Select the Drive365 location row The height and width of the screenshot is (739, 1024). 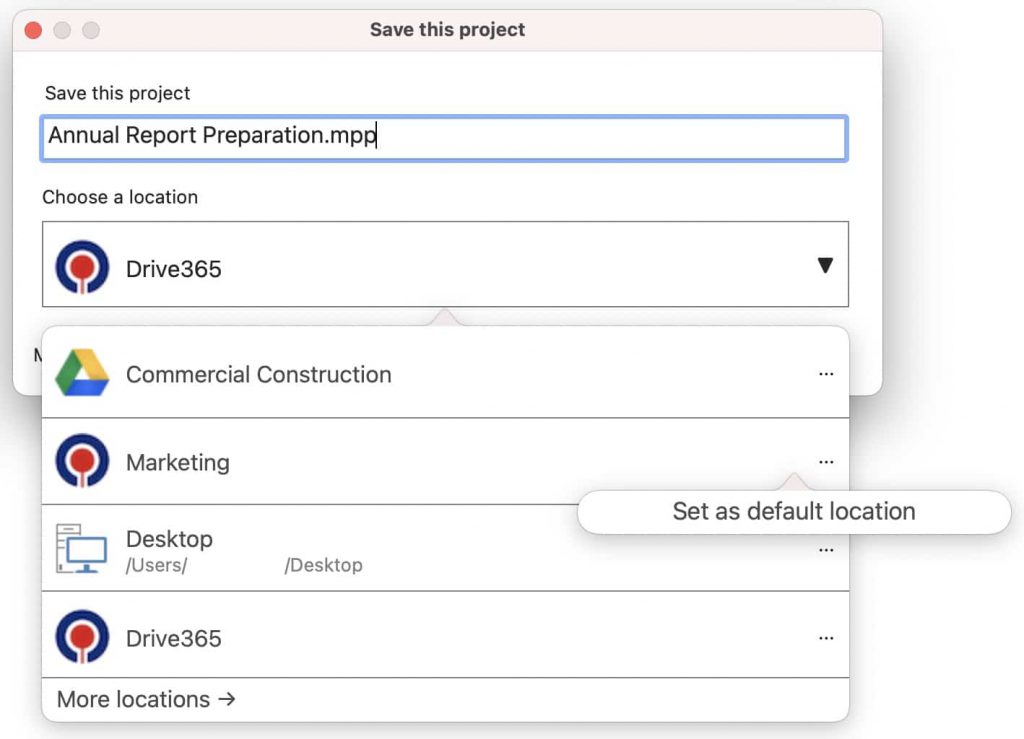coord(300,637)
